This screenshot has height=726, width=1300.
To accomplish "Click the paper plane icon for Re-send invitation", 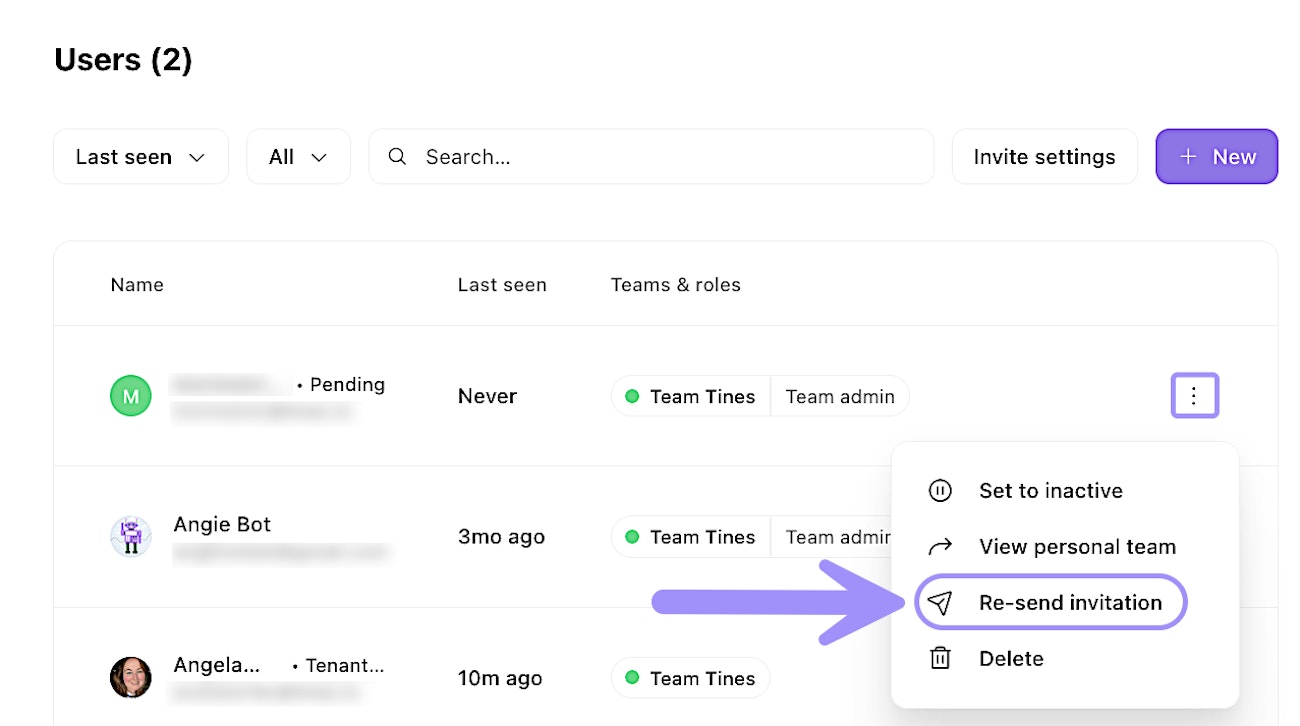I will click(940, 603).
